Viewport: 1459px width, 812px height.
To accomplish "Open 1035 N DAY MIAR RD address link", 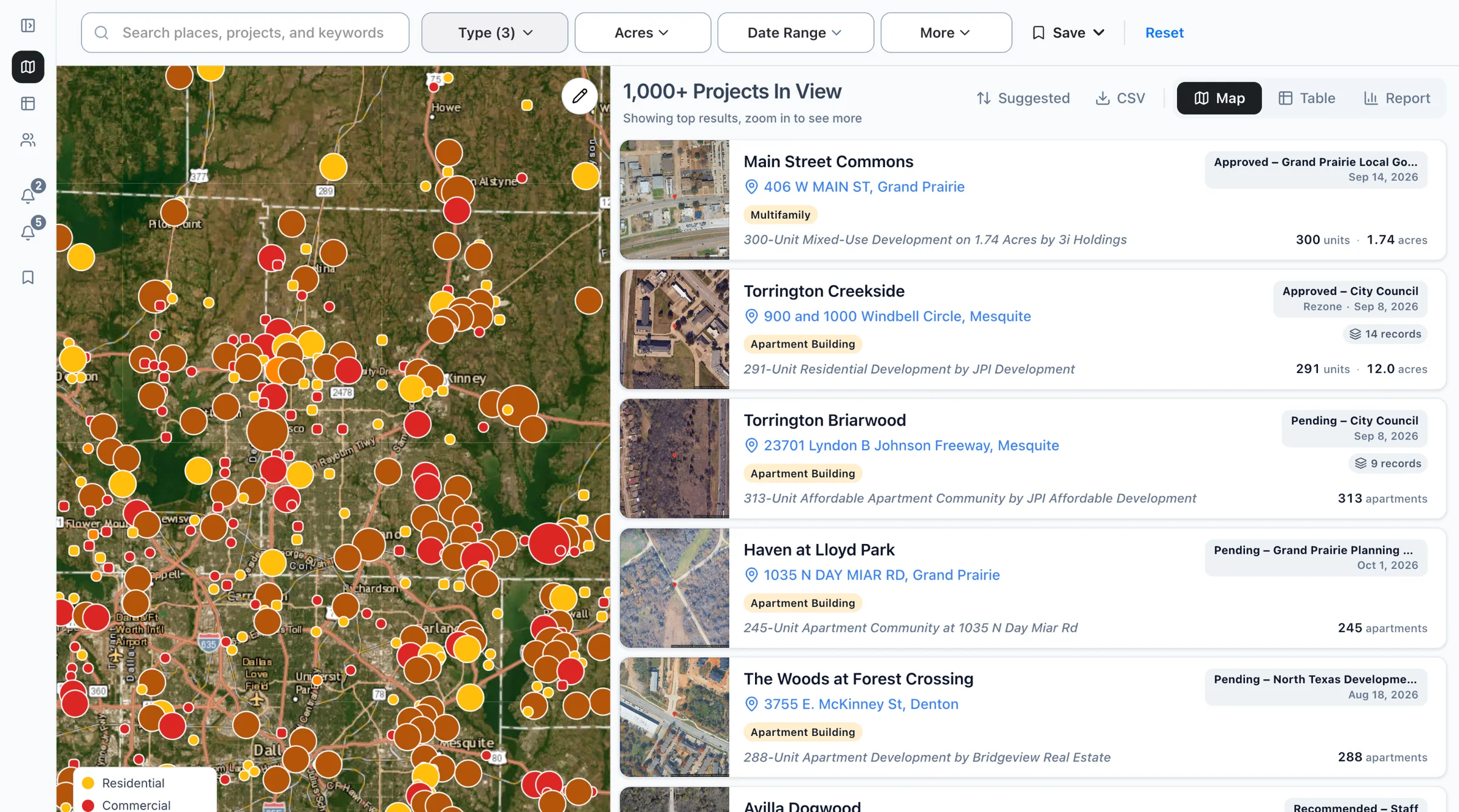I will [x=881, y=575].
